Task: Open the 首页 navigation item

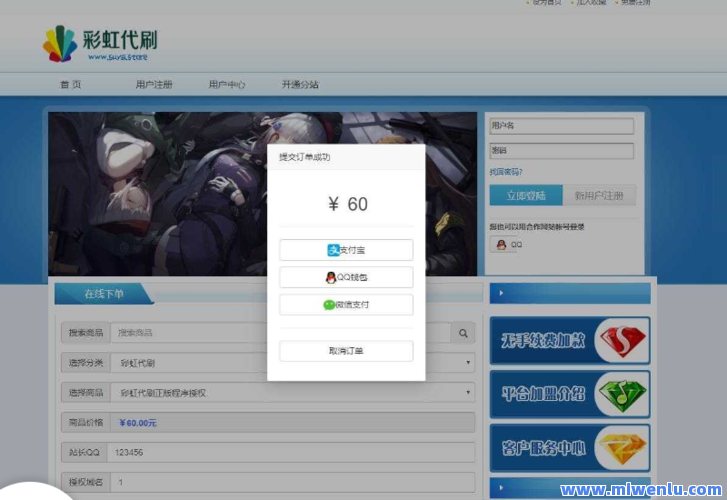Action: coord(70,84)
